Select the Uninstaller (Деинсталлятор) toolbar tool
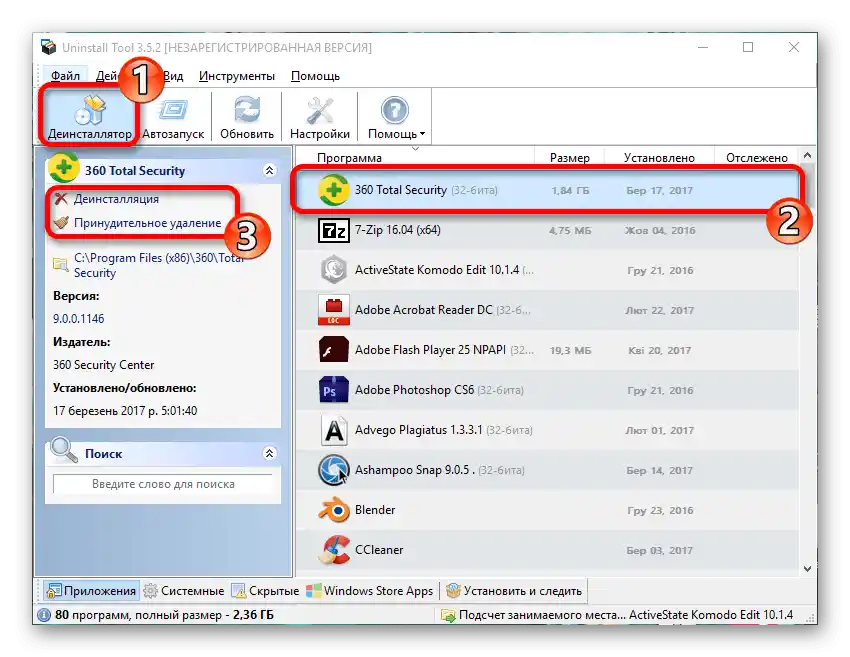The image size is (850, 657). (x=89, y=118)
